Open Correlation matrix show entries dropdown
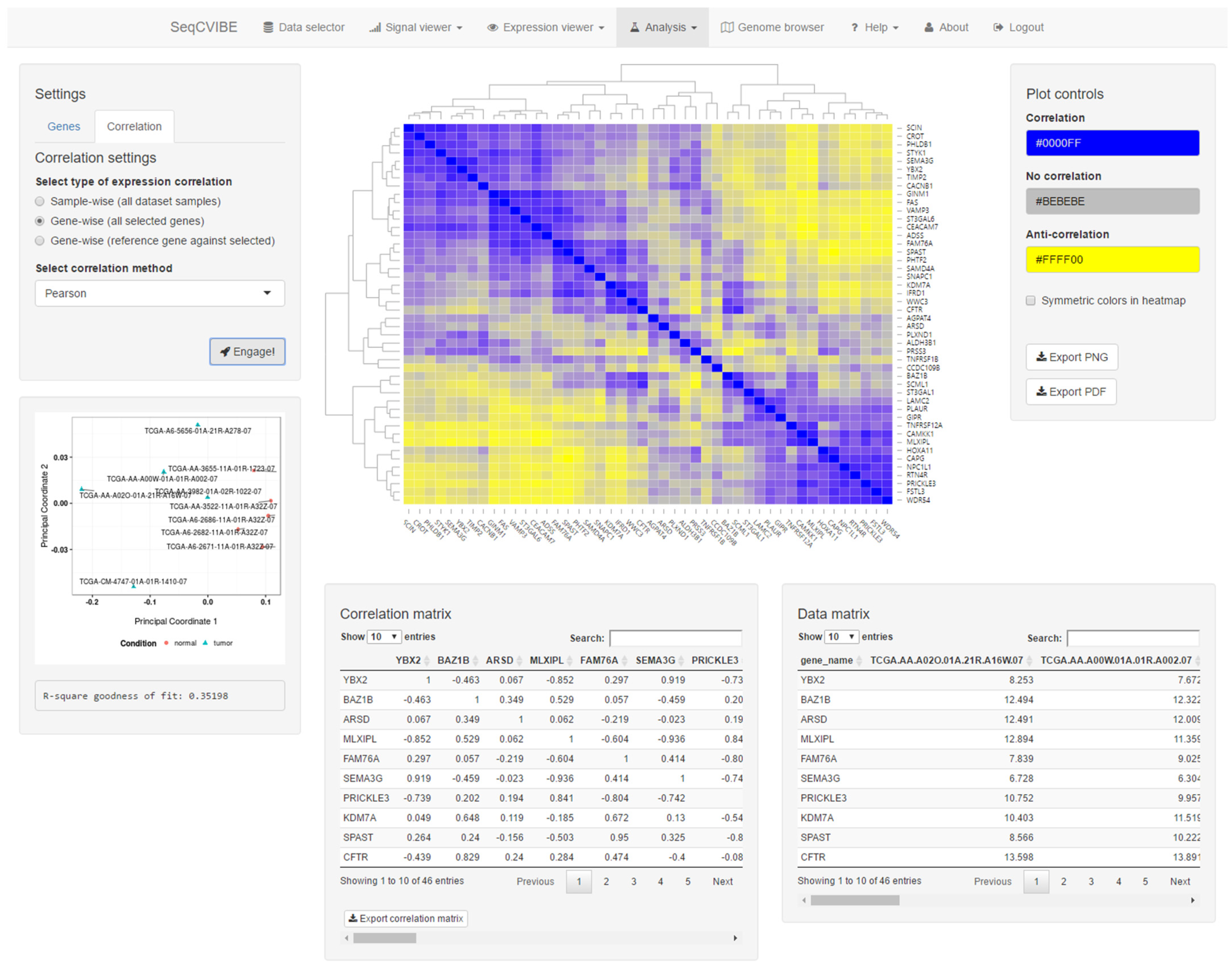Image resolution: width=1232 pixels, height=968 pixels. 384,637
